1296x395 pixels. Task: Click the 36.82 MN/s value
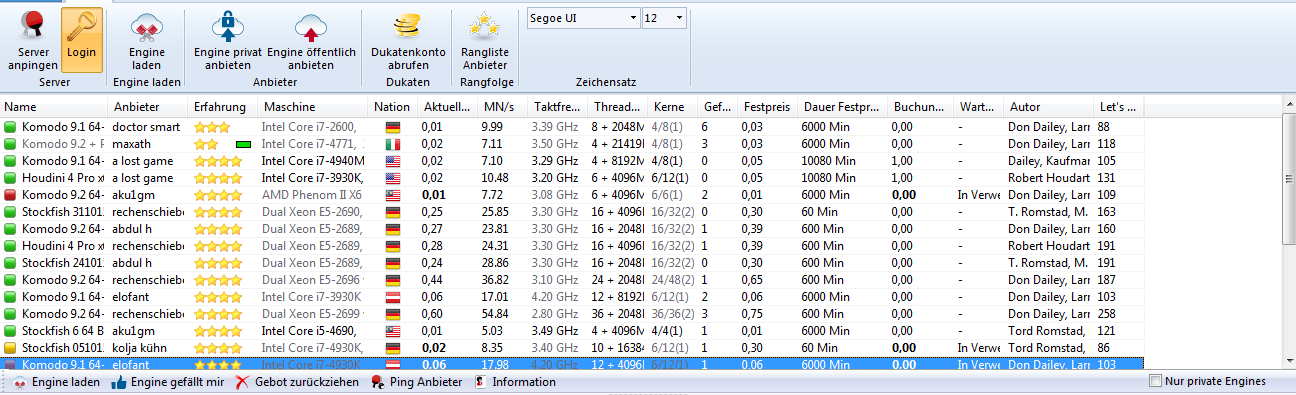497,280
